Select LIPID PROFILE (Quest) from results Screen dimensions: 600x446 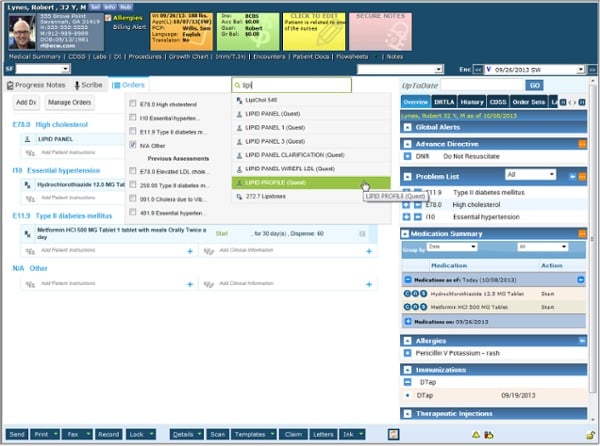tap(296, 183)
